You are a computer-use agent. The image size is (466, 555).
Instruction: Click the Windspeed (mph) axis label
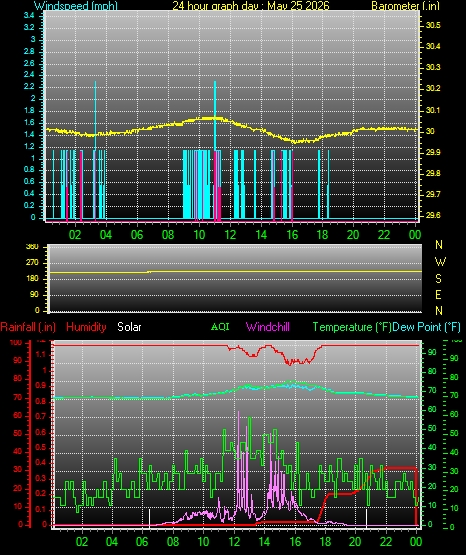(76, 6)
